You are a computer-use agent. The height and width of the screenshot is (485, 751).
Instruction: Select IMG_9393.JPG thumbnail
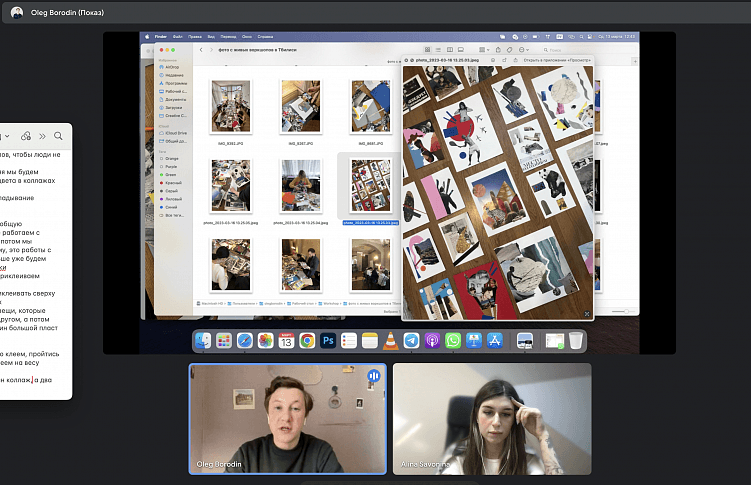coord(231,106)
